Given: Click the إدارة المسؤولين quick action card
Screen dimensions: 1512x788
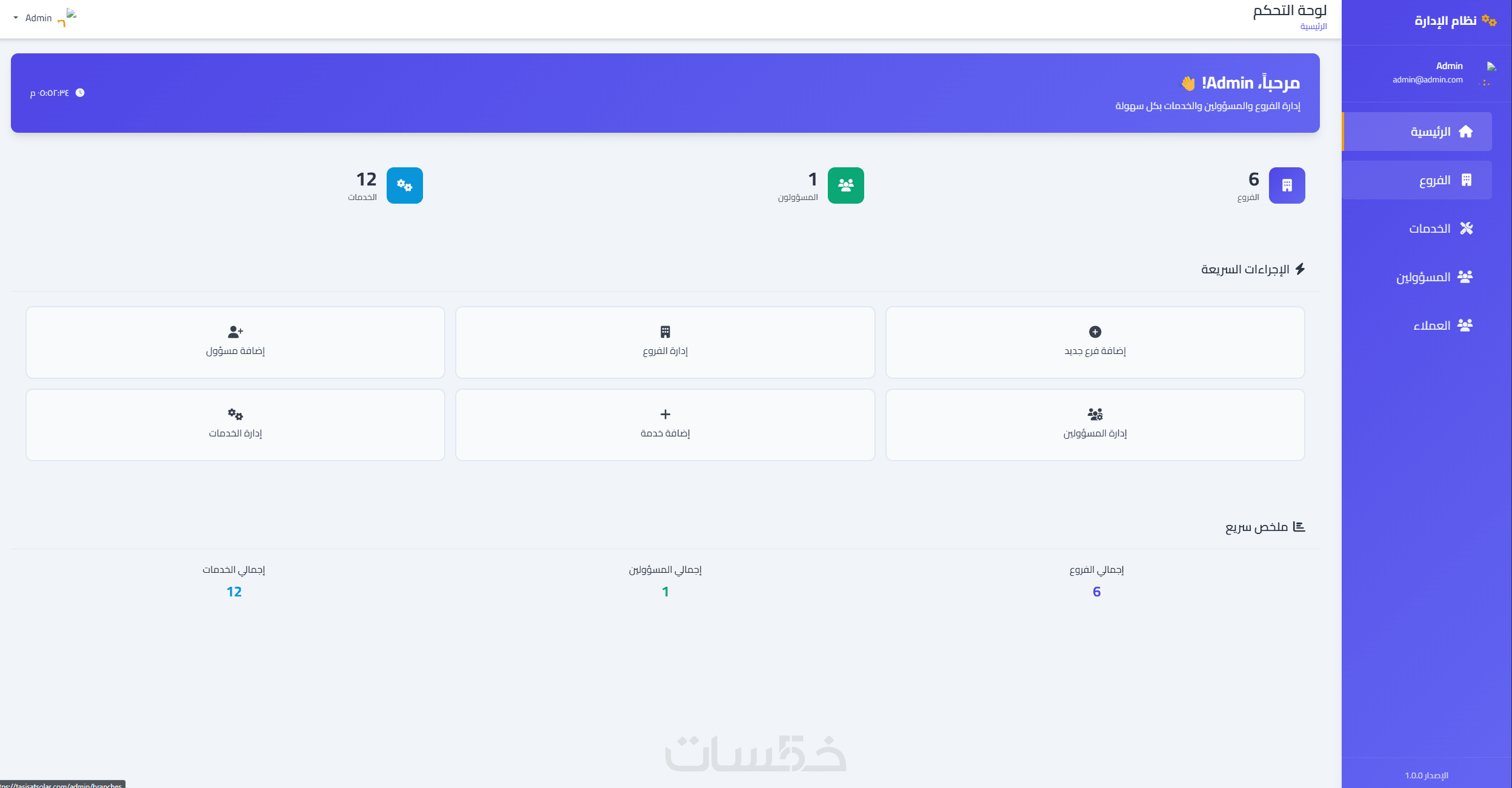Looking at the screenshot, I should pyautogui.click(x=1094, y=425).
